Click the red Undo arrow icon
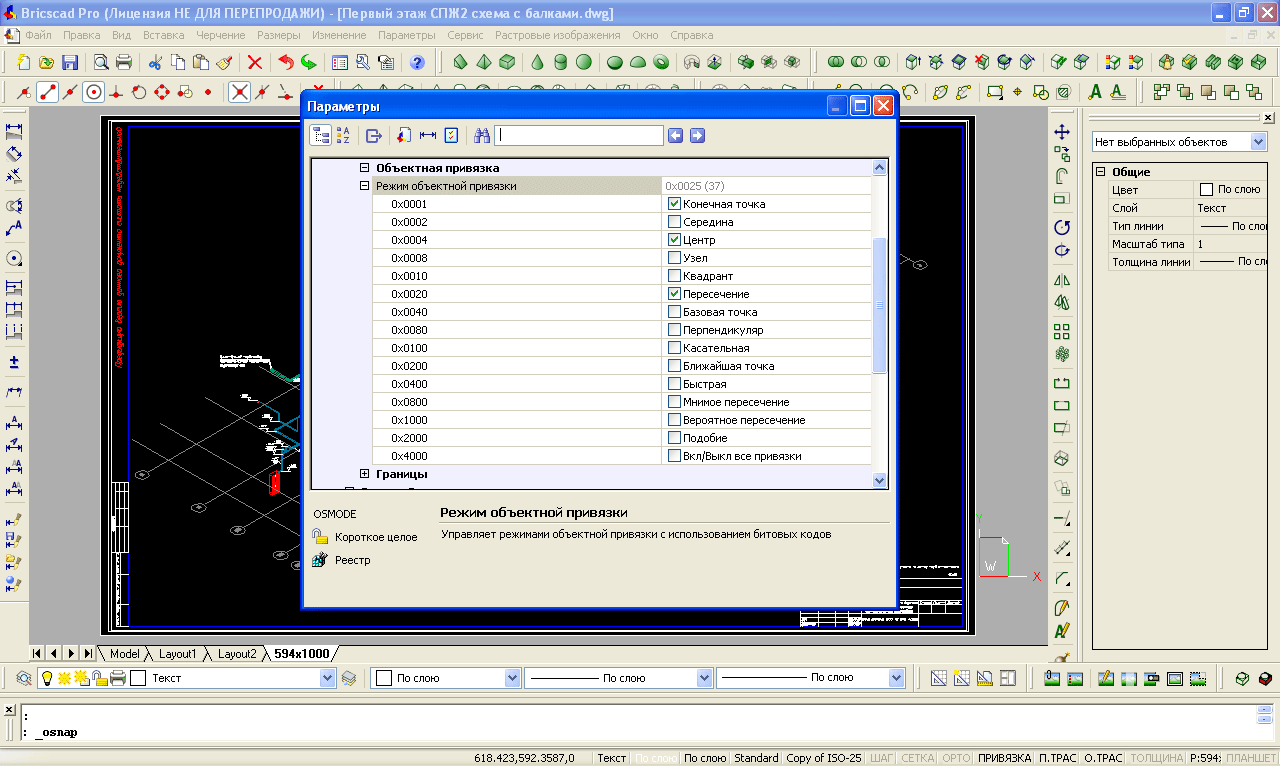The image size is (1280, 766). point(286,62)
